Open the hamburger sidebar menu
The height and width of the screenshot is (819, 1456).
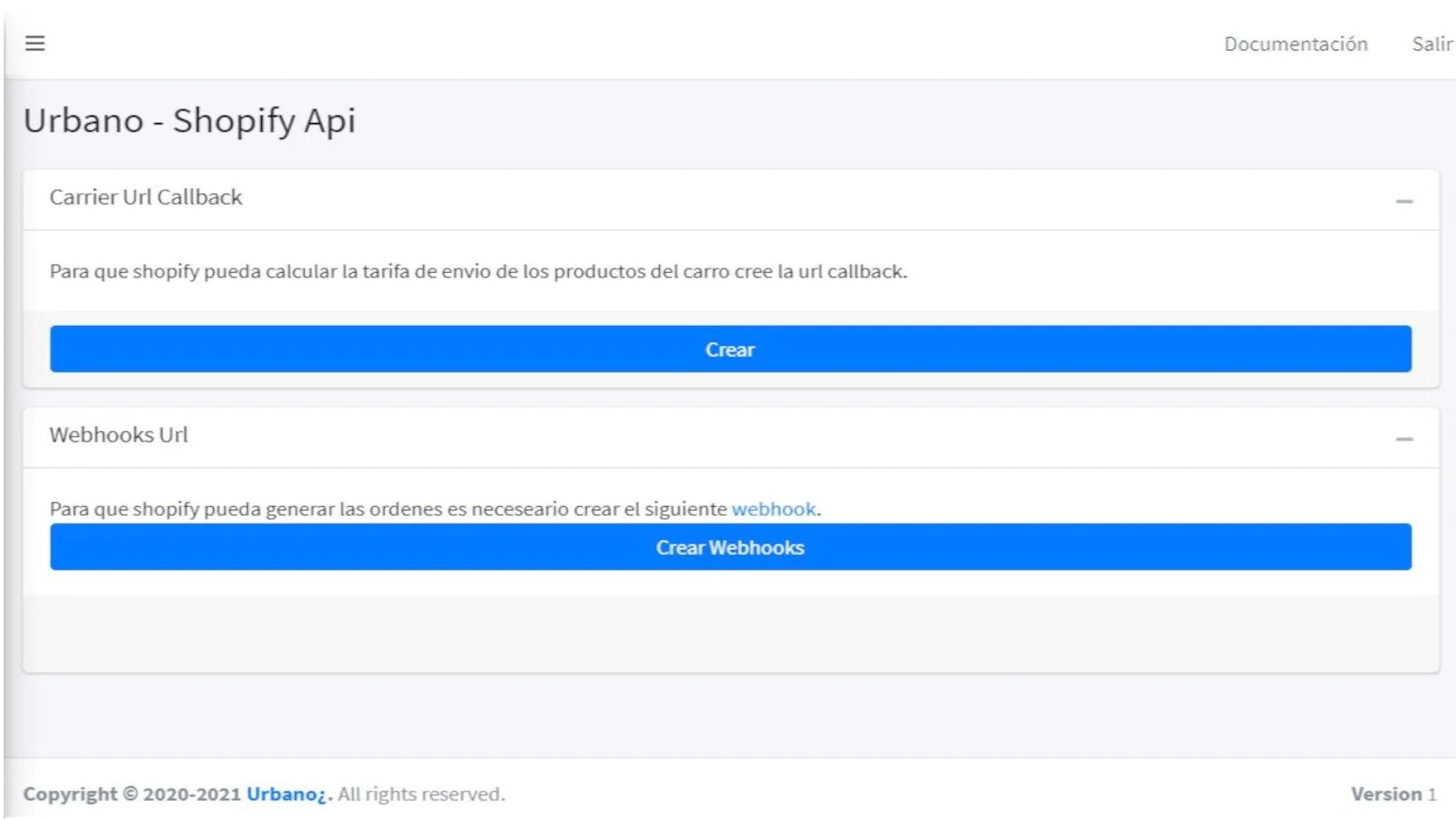[x=35, y=43]
